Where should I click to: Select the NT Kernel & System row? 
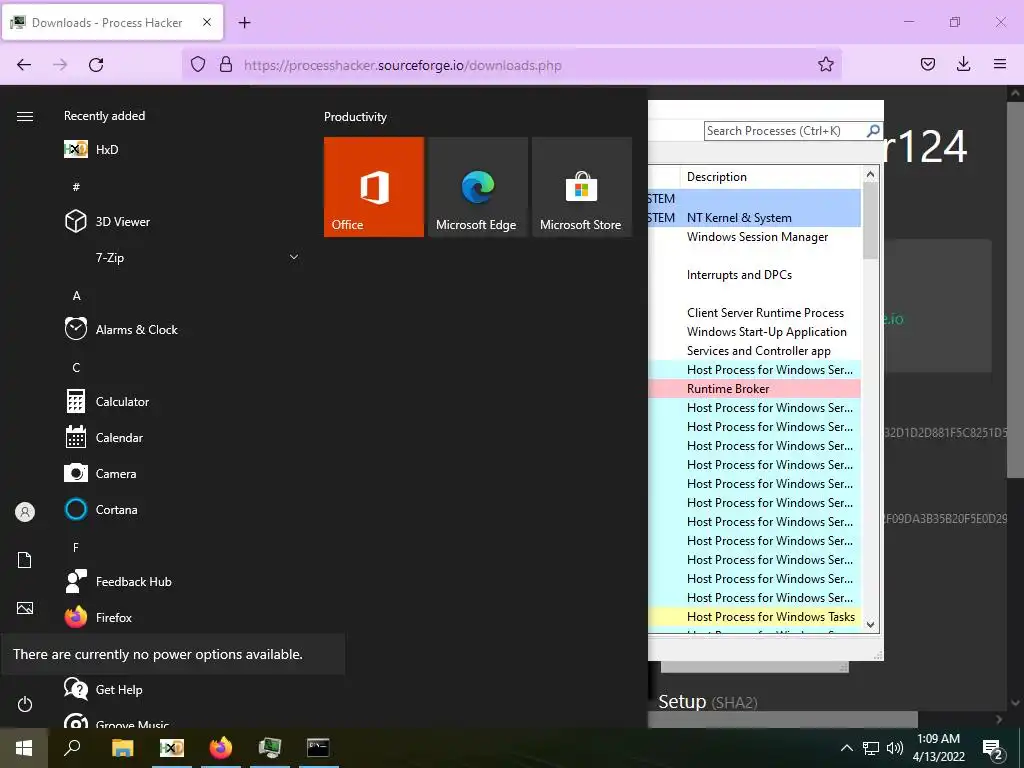754,217
